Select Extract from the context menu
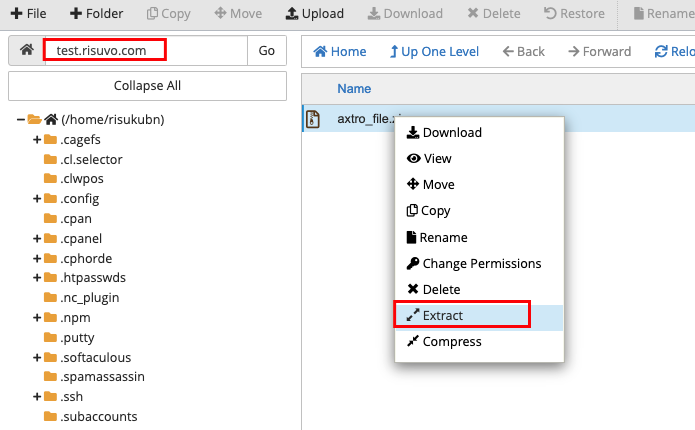 (x=462, y=315)
